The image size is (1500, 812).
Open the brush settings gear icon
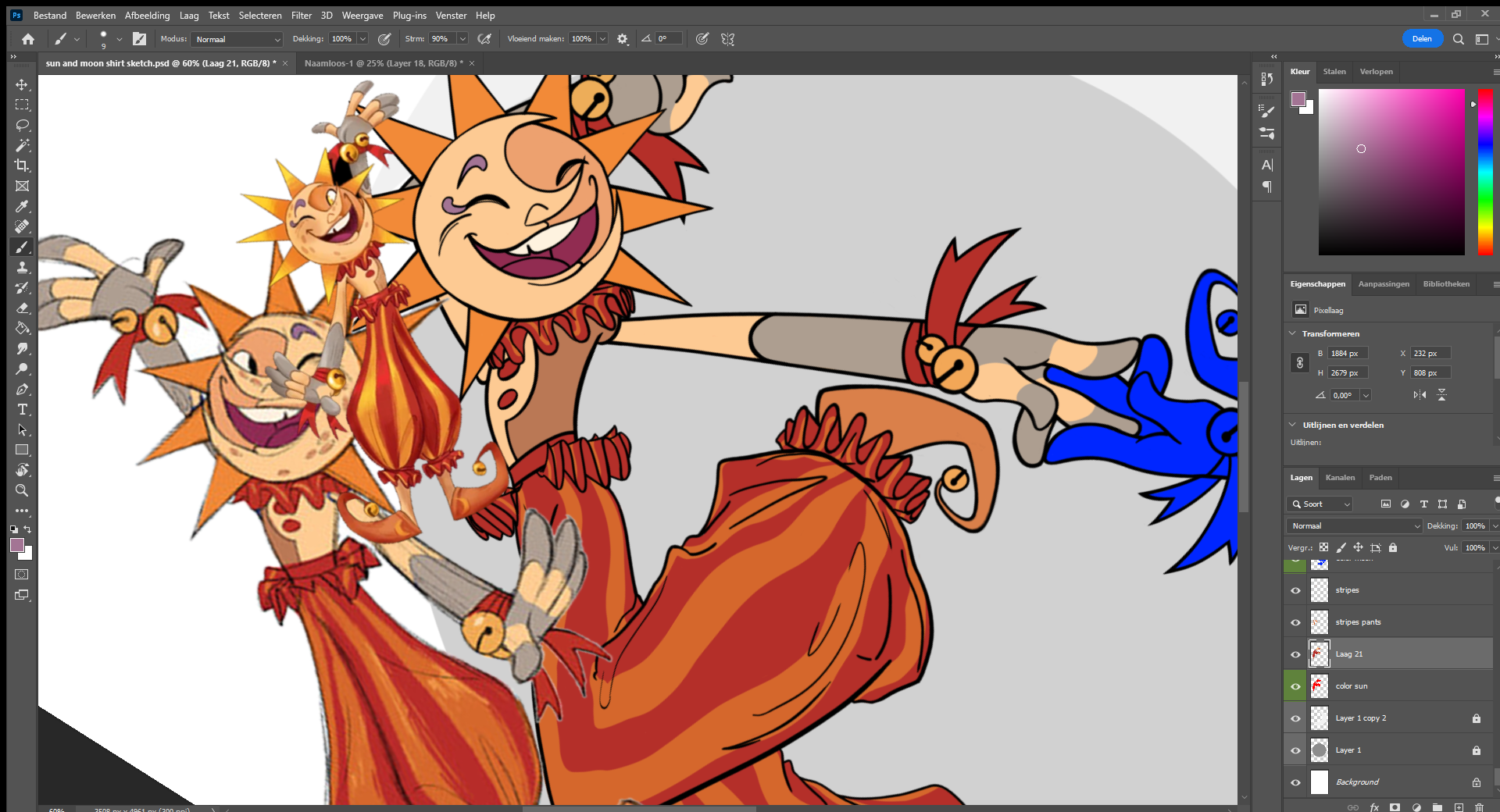pos(623,39)
